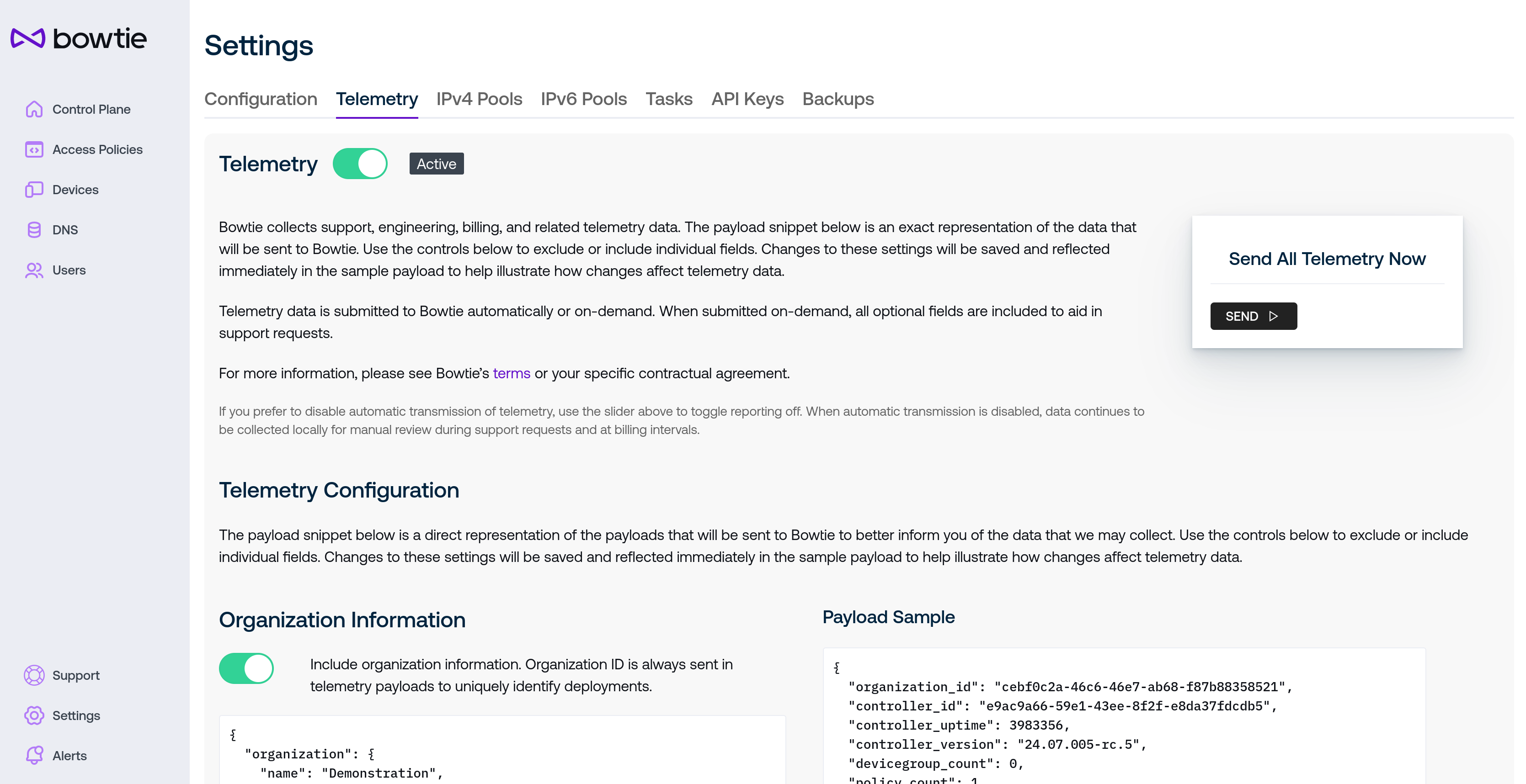Click the Send All Telemetry Now heading
The image size is (1526, 784).
click(1327, 259)
